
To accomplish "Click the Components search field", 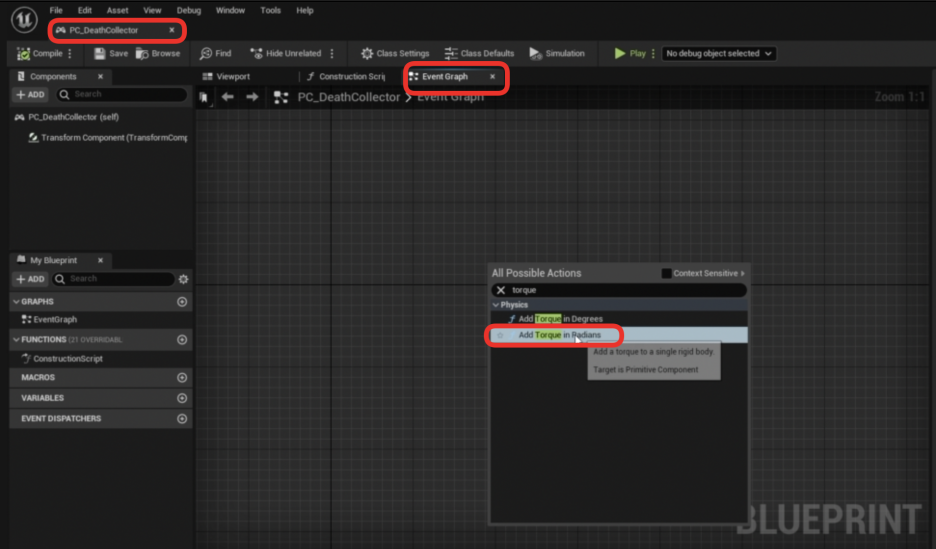I will click(122, 94).
